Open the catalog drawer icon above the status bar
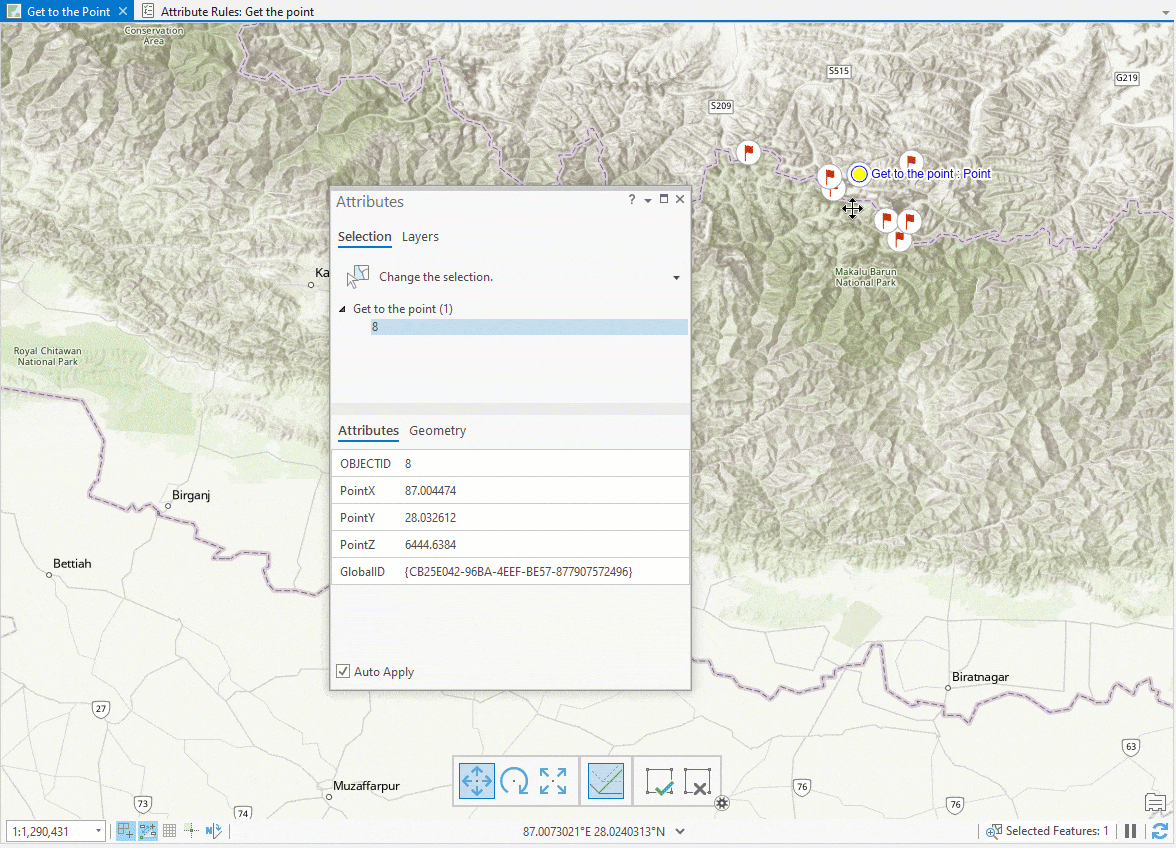Screen dimensions: 1176x848 [x=1156, y=803]
